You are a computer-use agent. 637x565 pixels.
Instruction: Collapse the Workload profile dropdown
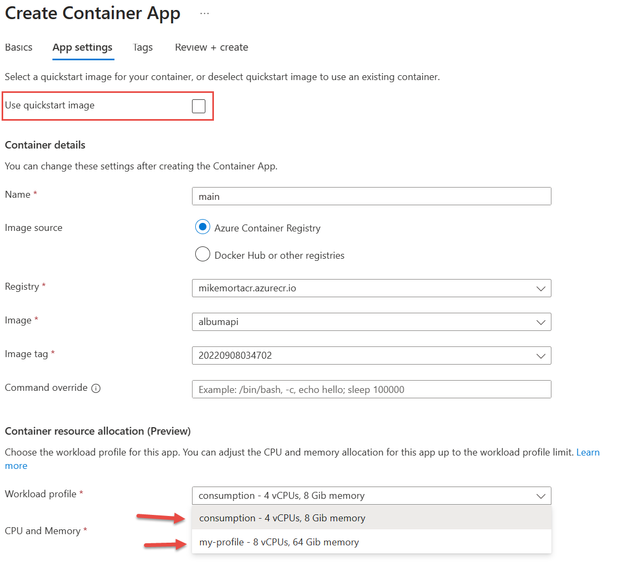371,496
